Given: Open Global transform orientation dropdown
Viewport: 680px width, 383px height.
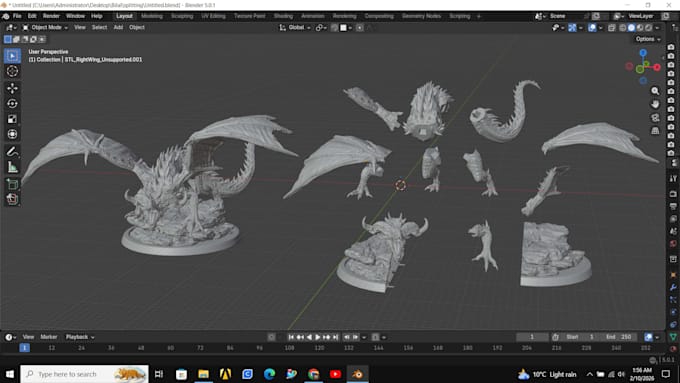Looking at the screenshot, I should pyautogui.click(x=294, y=28).
